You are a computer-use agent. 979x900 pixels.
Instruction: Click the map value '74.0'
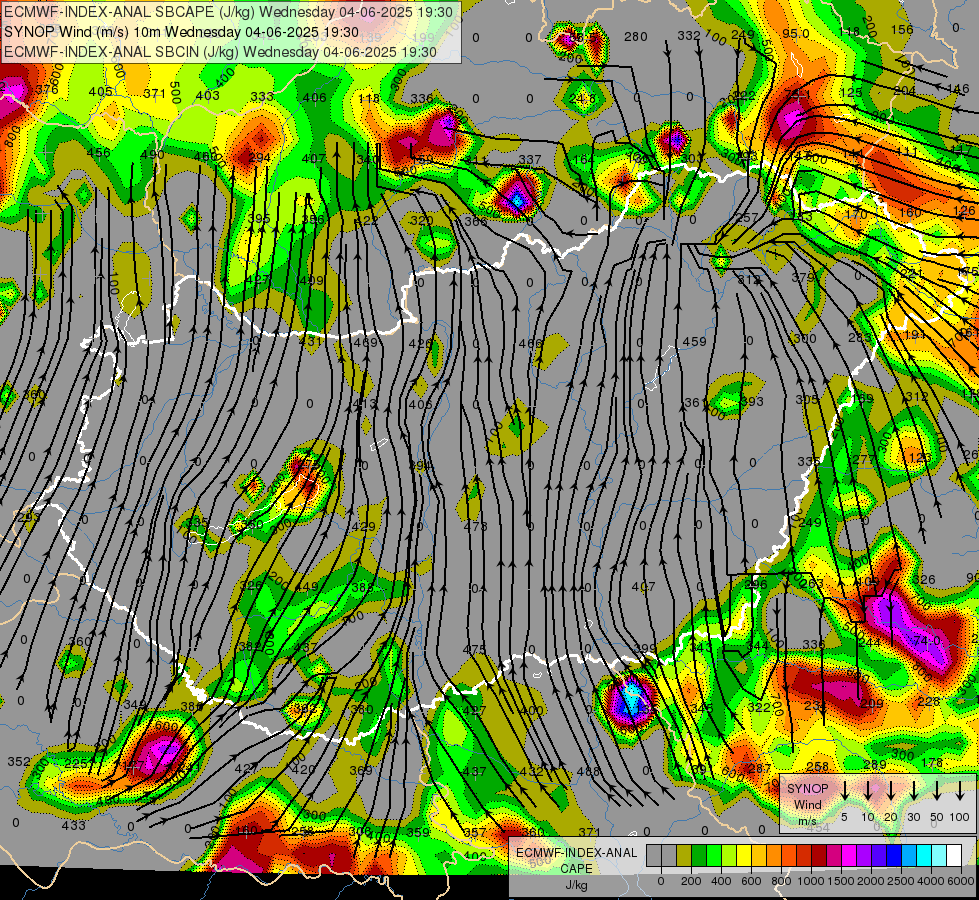[x=927, y=641]
